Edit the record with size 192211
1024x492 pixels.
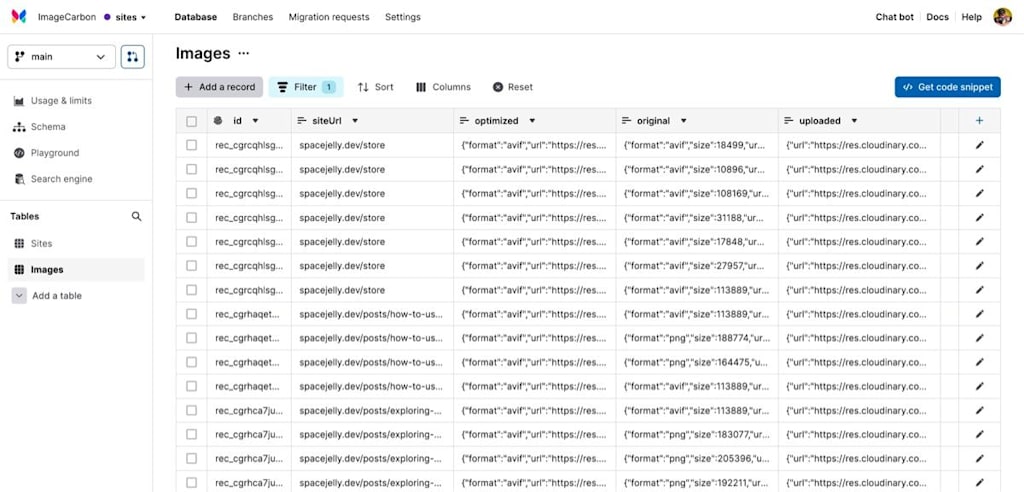coord(979,483)
